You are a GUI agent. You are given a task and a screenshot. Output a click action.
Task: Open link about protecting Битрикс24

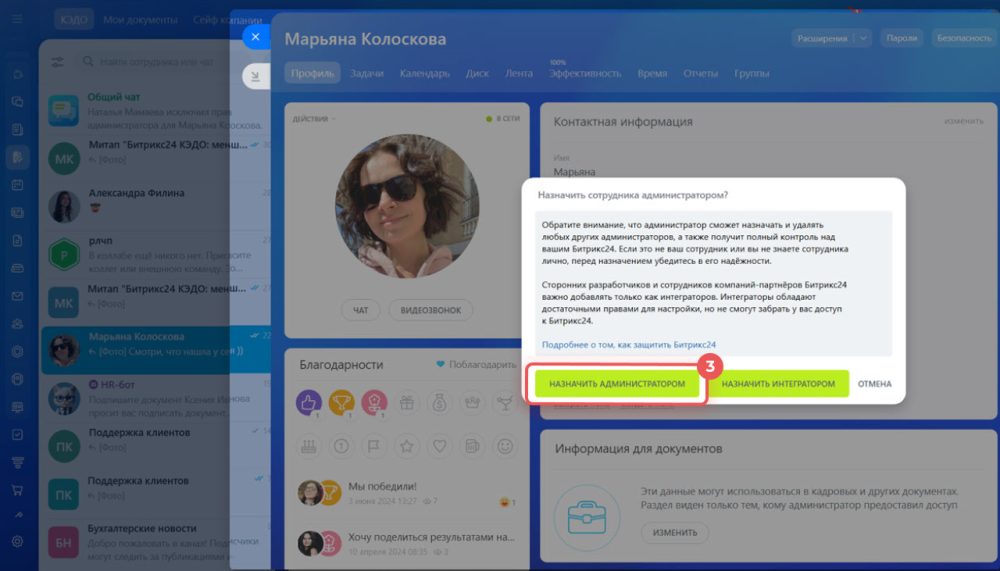[628, 345]
